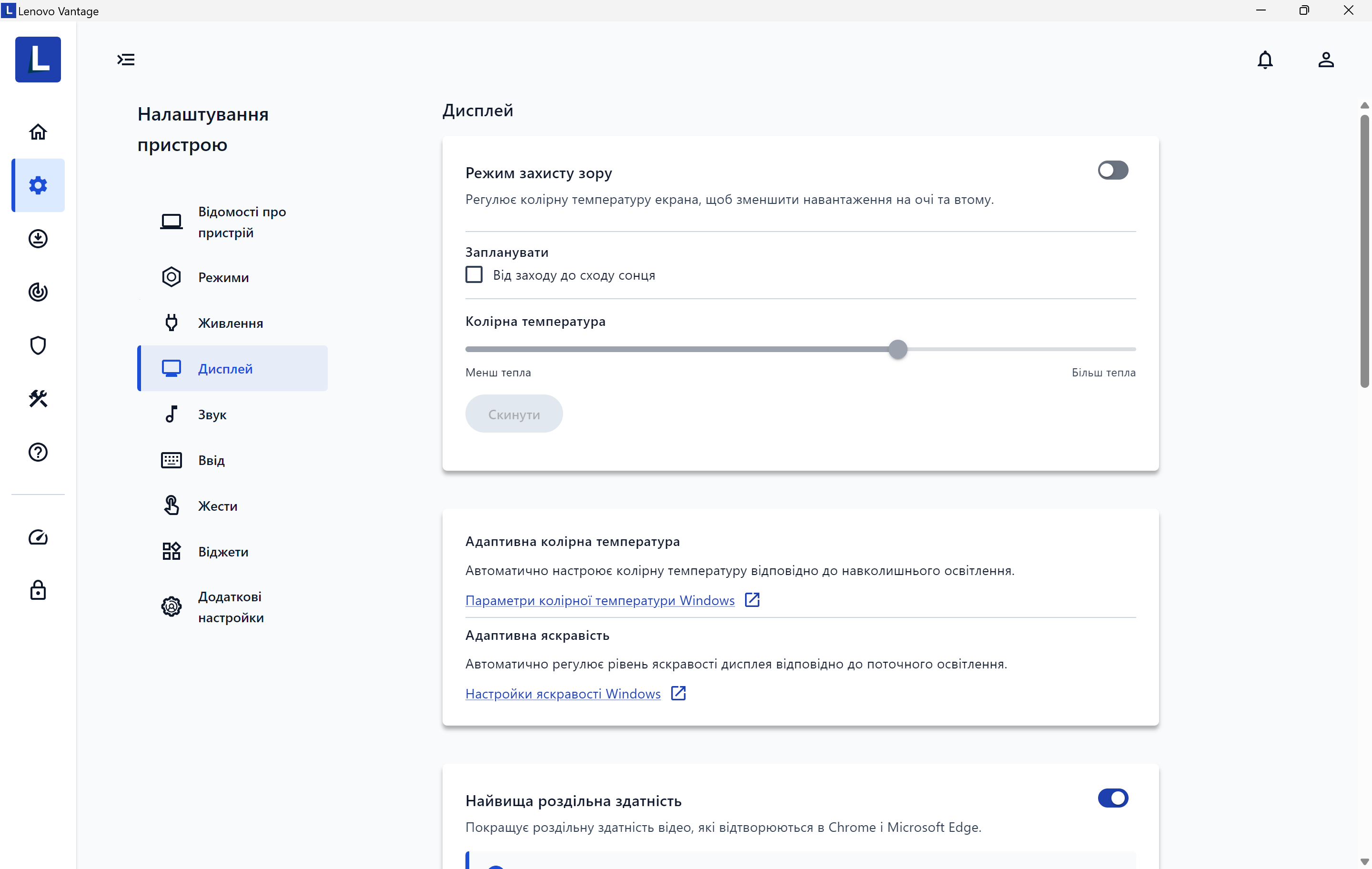
Task: Click the Скинути button
Action: (x=514, y=414)
